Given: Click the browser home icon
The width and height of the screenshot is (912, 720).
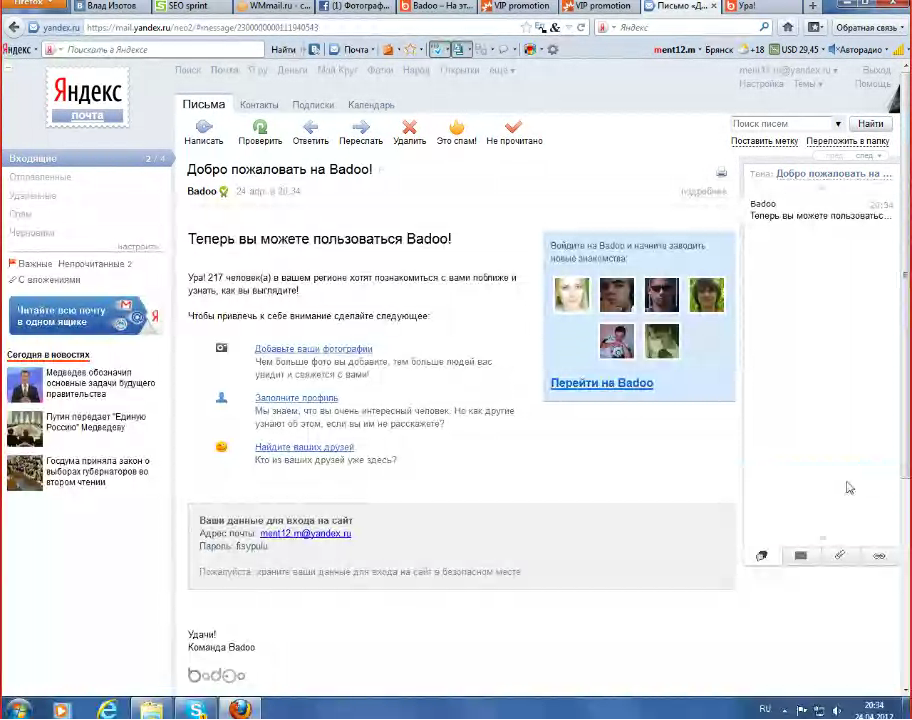Looking at the screenshot, I should (x=788, y=27).
